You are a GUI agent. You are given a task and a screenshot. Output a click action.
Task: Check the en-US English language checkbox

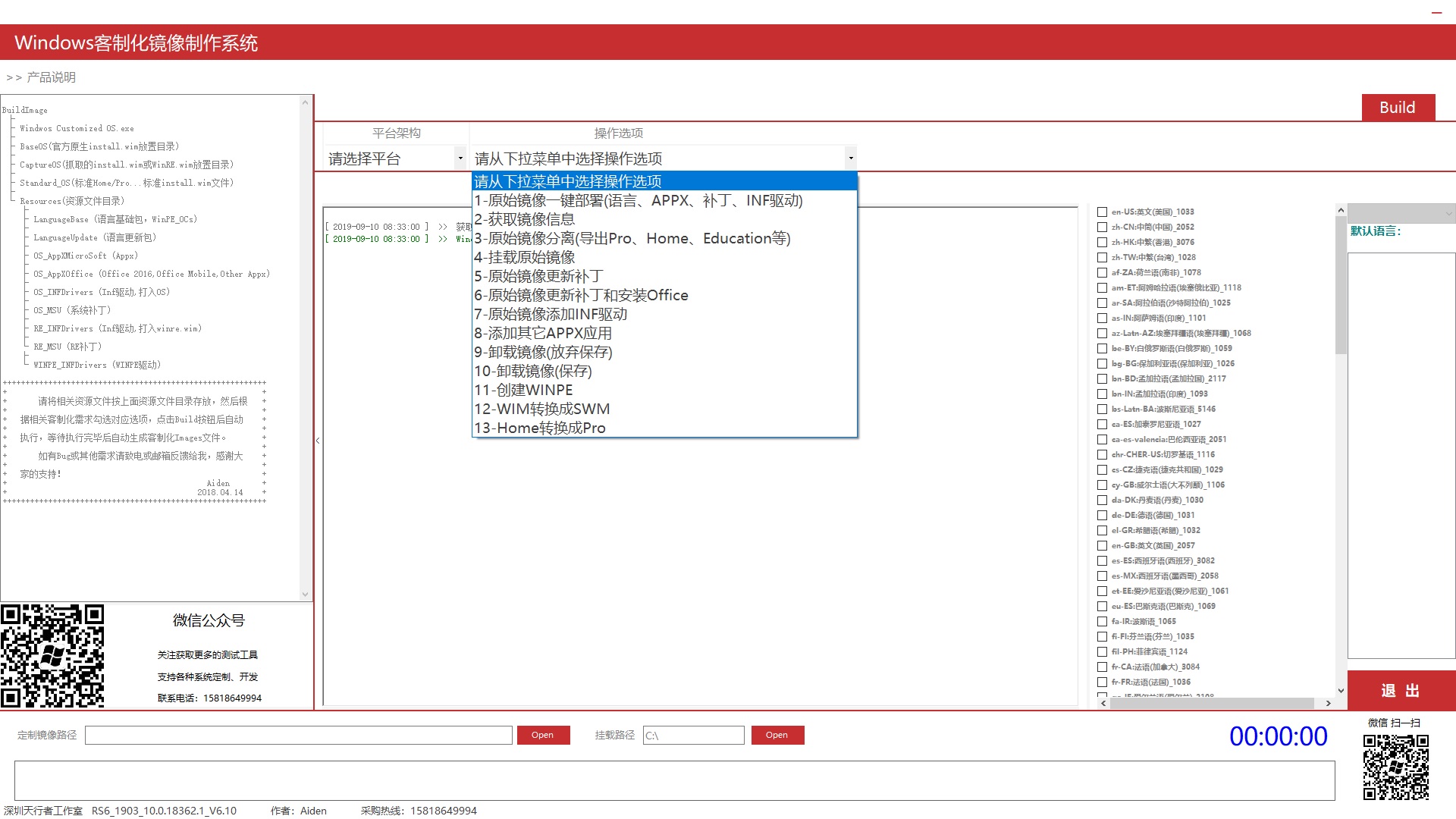point(1103,212)
